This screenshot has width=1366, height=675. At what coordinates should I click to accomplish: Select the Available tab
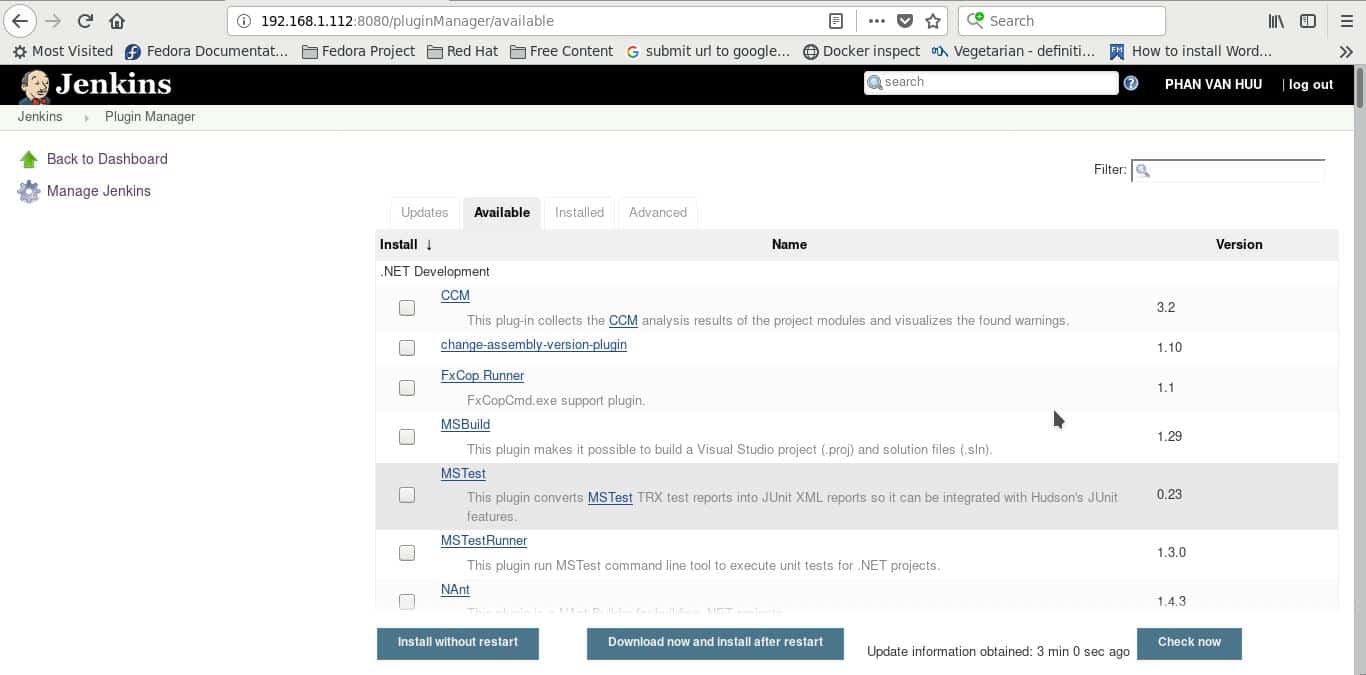(502, 212)
